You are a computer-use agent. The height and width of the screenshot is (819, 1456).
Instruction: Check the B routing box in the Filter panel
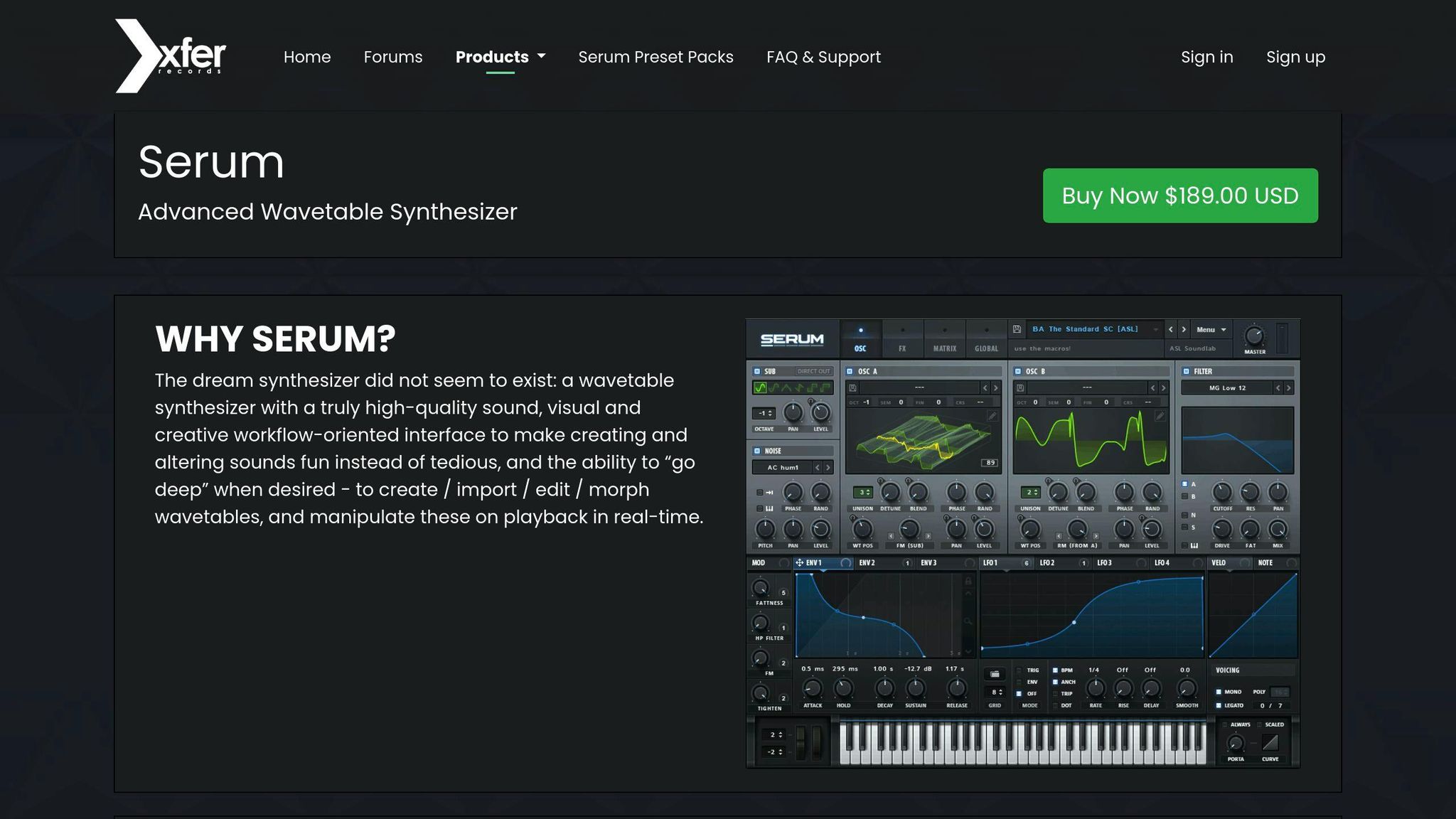point(1184,496)
